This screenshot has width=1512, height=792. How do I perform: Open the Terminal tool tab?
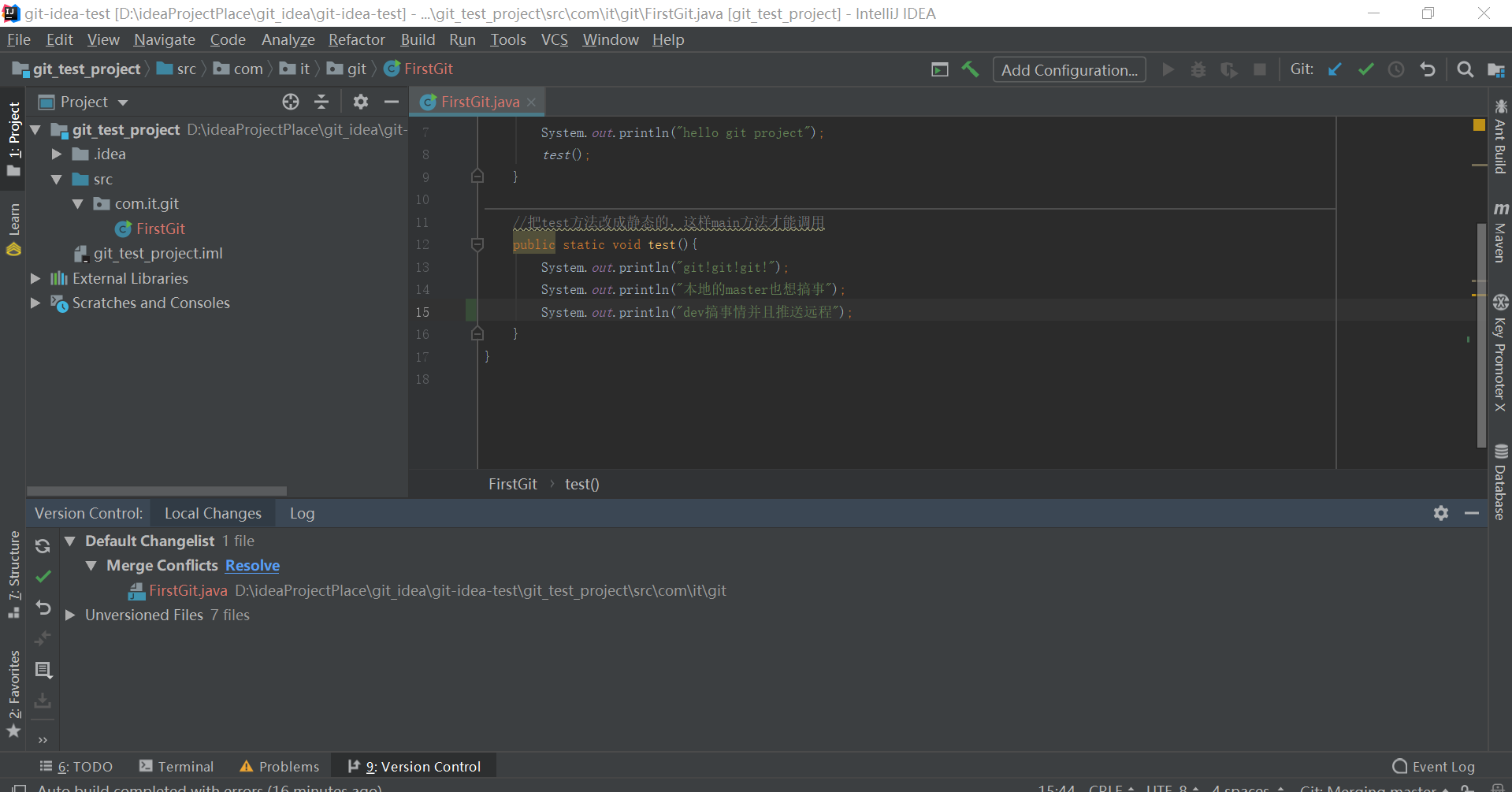[176, 767]
